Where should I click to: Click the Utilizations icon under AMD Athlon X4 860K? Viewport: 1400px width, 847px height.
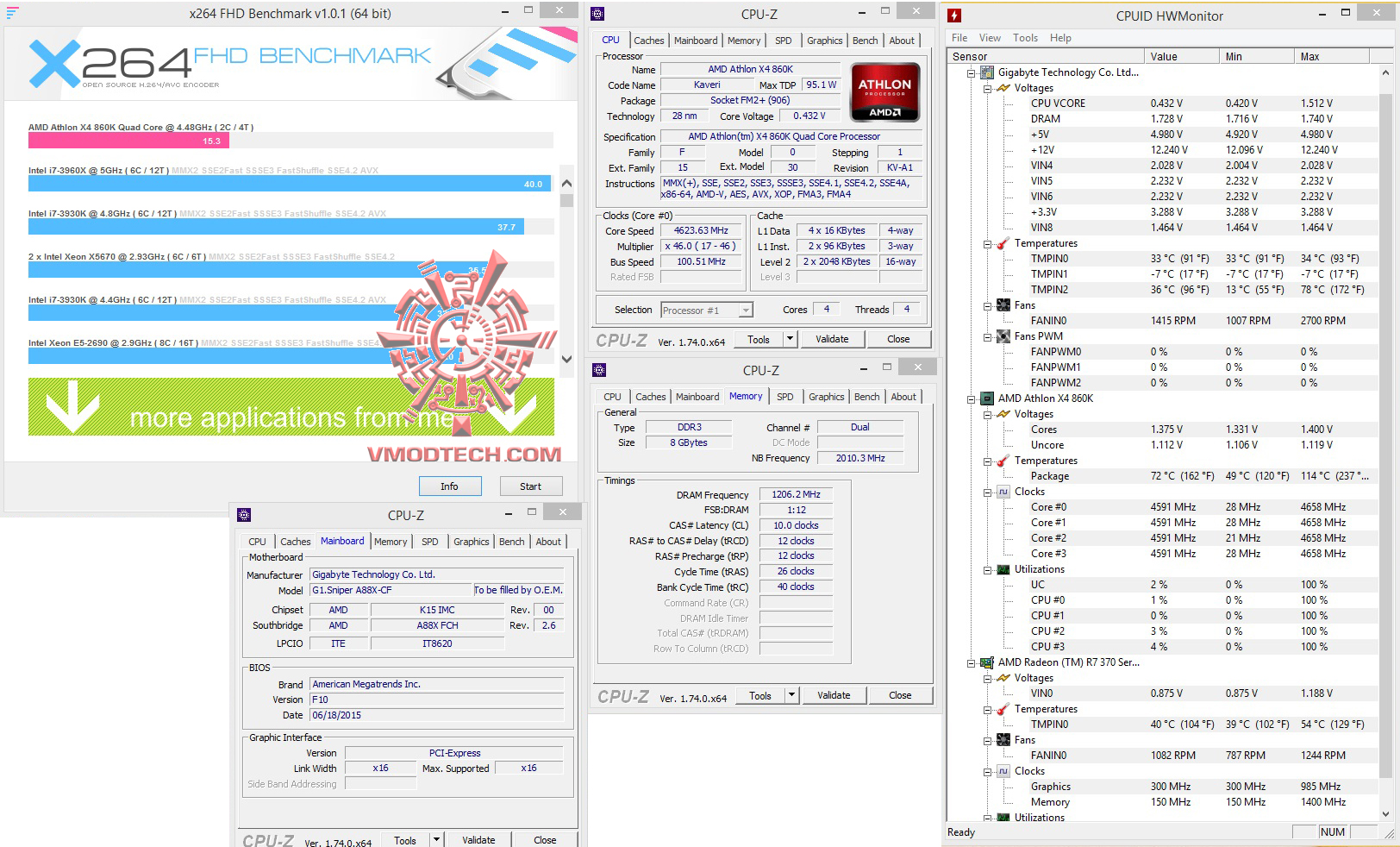(x=1003, y=569)
